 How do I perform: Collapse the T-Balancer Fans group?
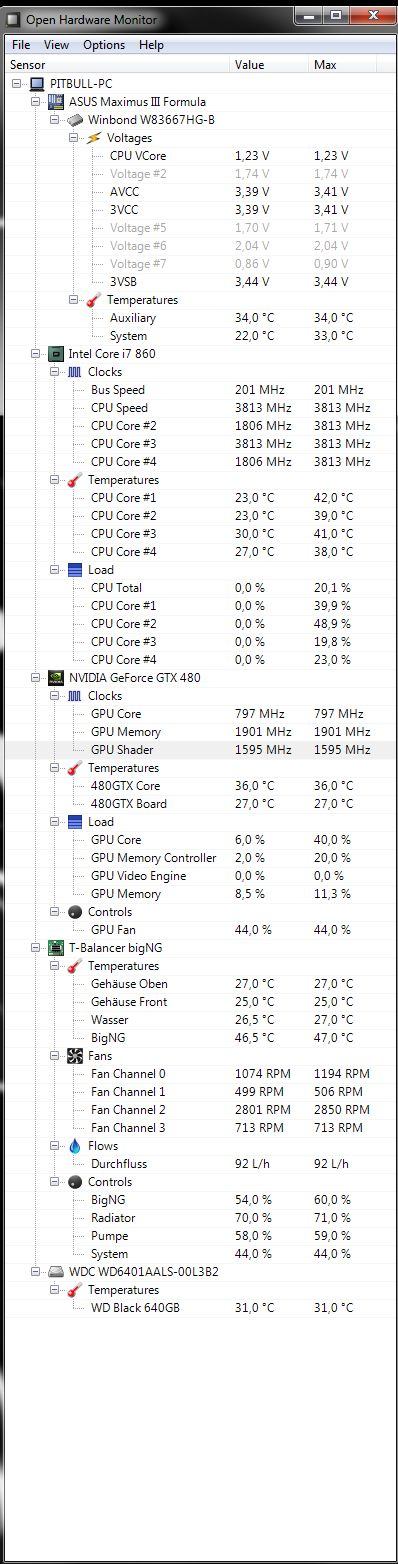(55, 1056)
